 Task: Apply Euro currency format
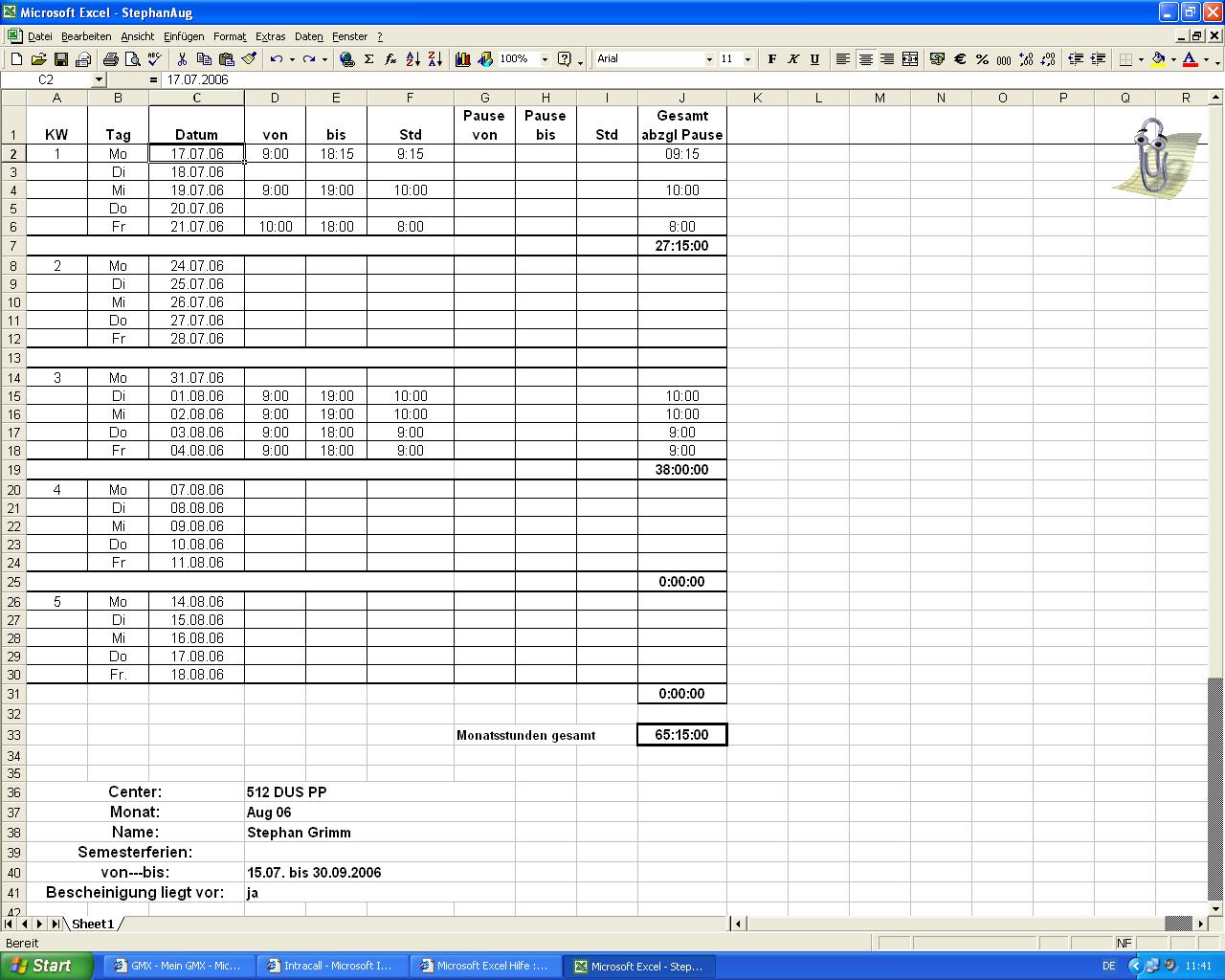pos(960,59)
